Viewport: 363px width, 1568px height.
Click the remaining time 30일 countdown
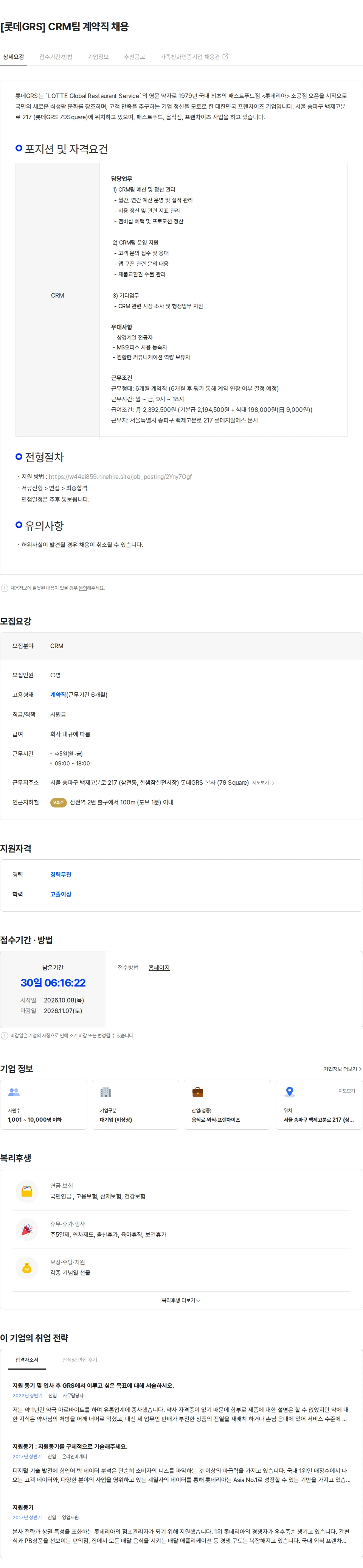tap(53, 983)
